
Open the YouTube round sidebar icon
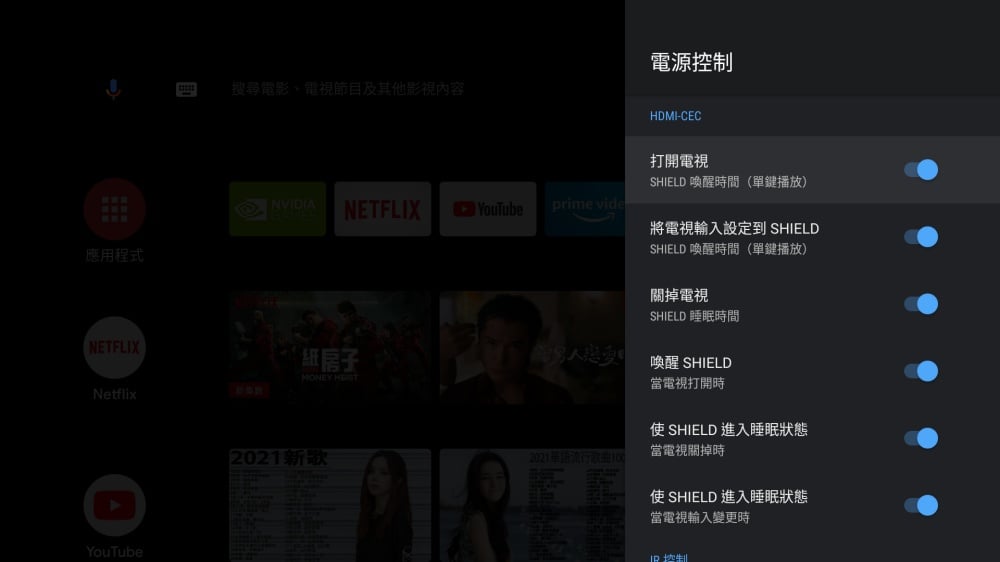(x=114, y=505)
